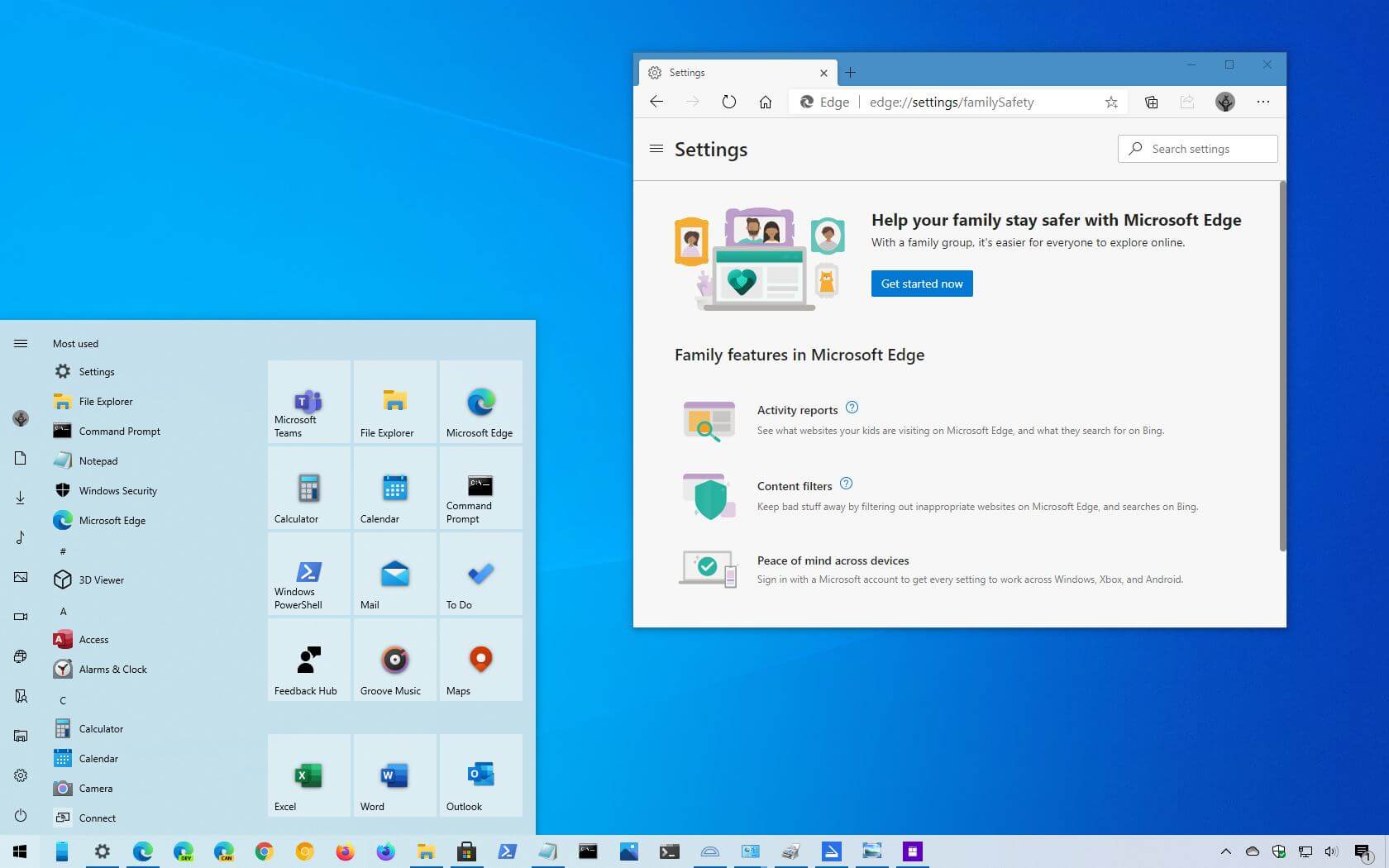The width and height of the screenshot is (1389, 868).
Task: Open Settings hamburger menu in Edge
Action: click(x=656, y=149)
